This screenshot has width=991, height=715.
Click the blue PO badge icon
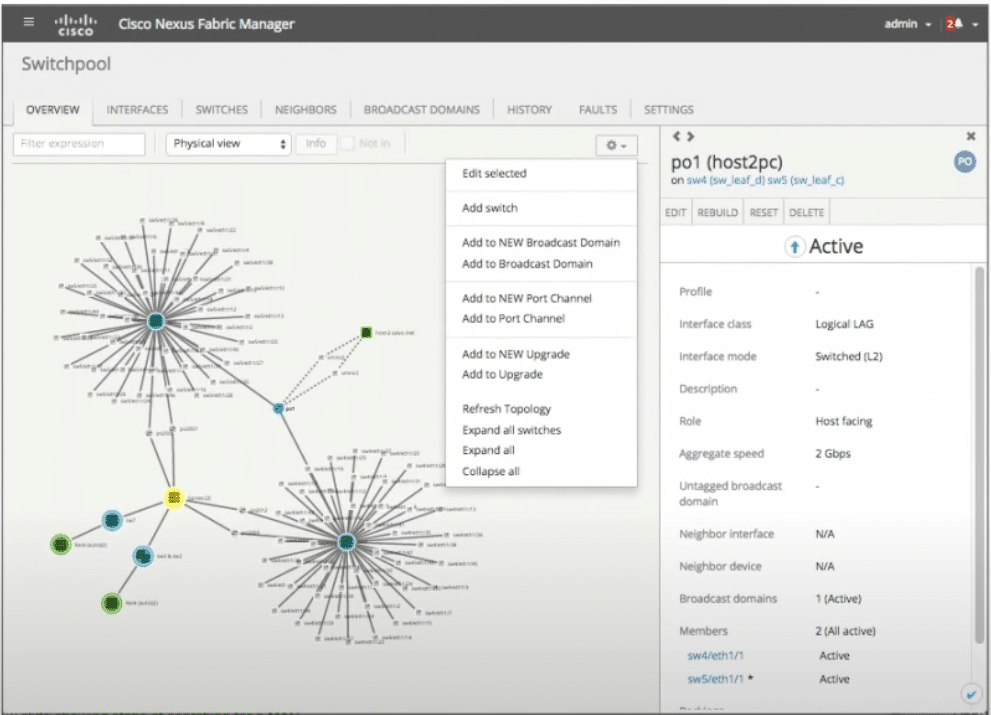(964, 162)
